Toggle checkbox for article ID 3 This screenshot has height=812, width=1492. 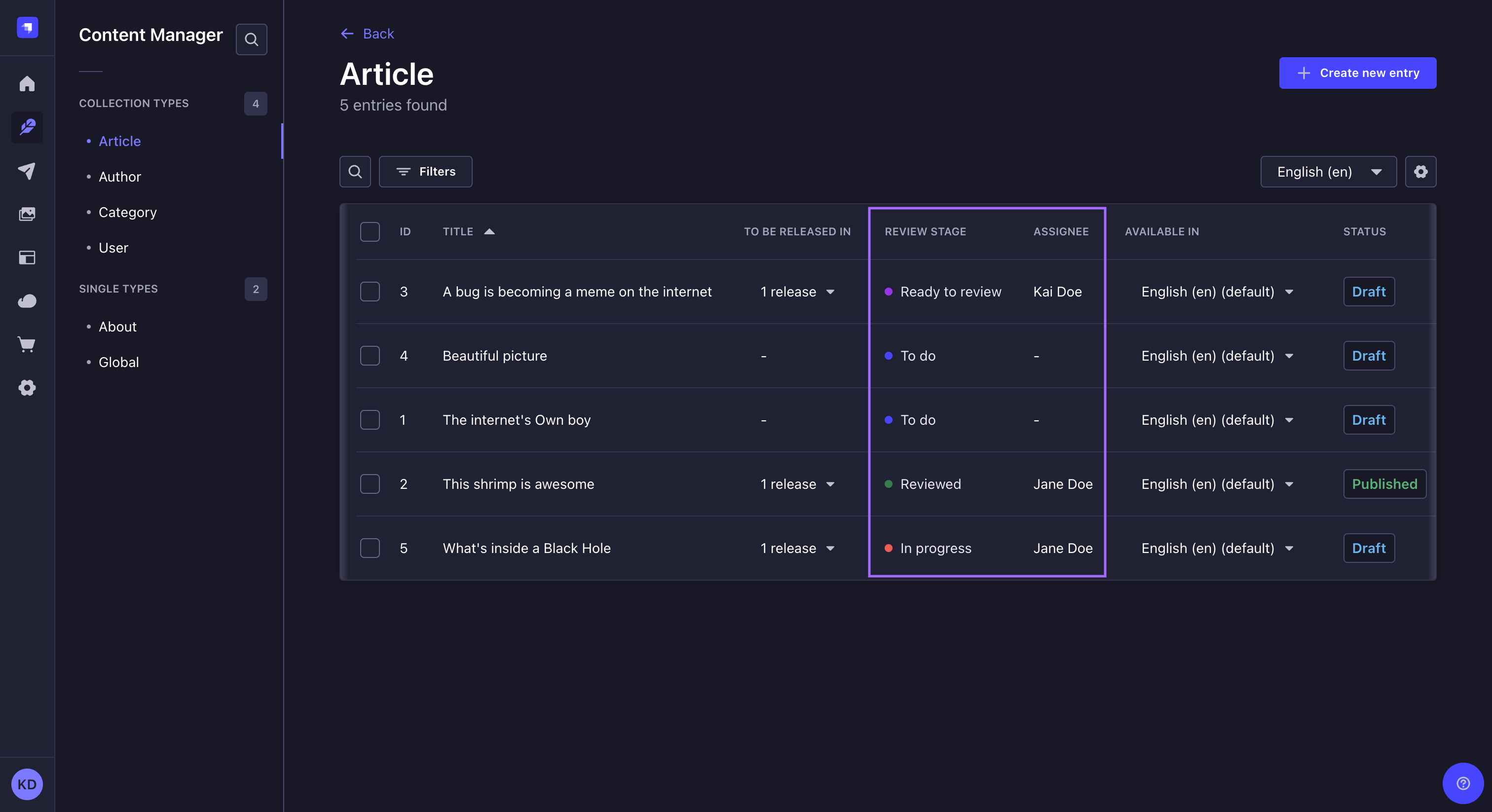370,291
